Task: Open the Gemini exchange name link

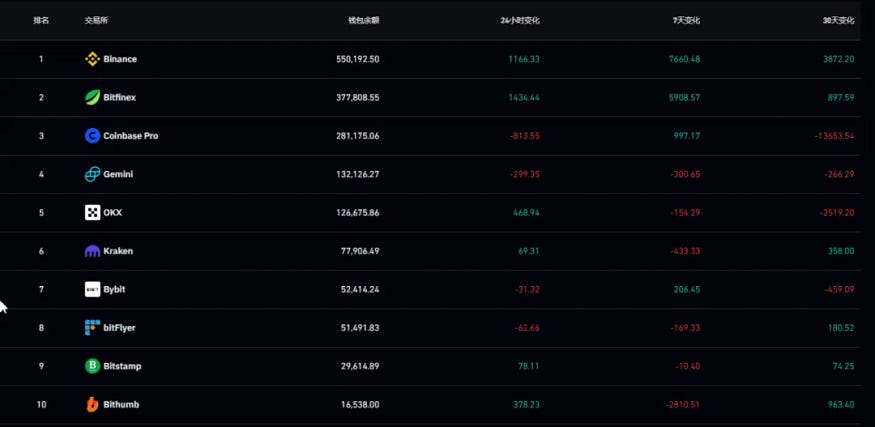Action: point(118,174)
